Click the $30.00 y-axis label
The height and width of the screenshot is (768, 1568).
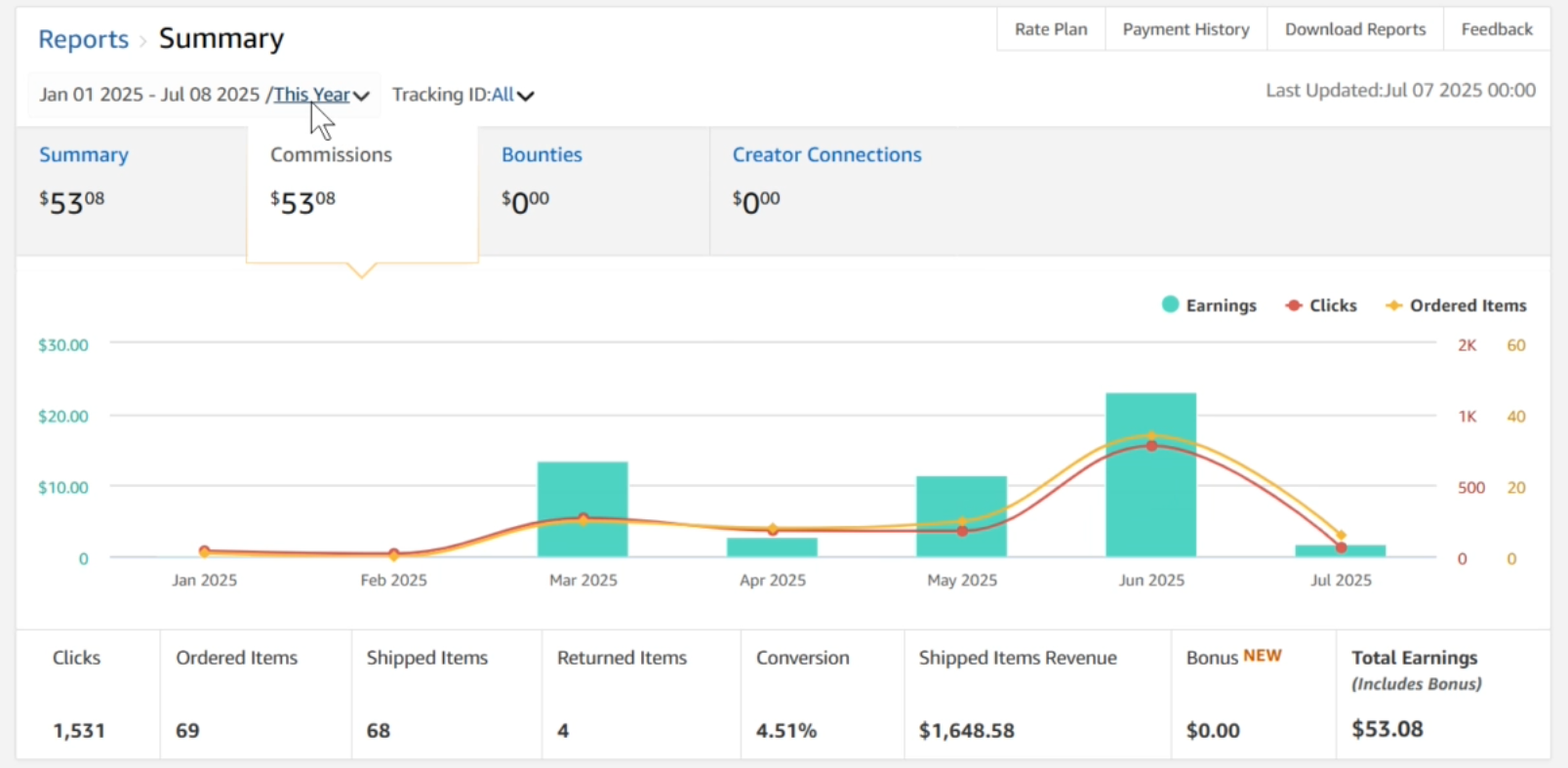tap(63, 344)
